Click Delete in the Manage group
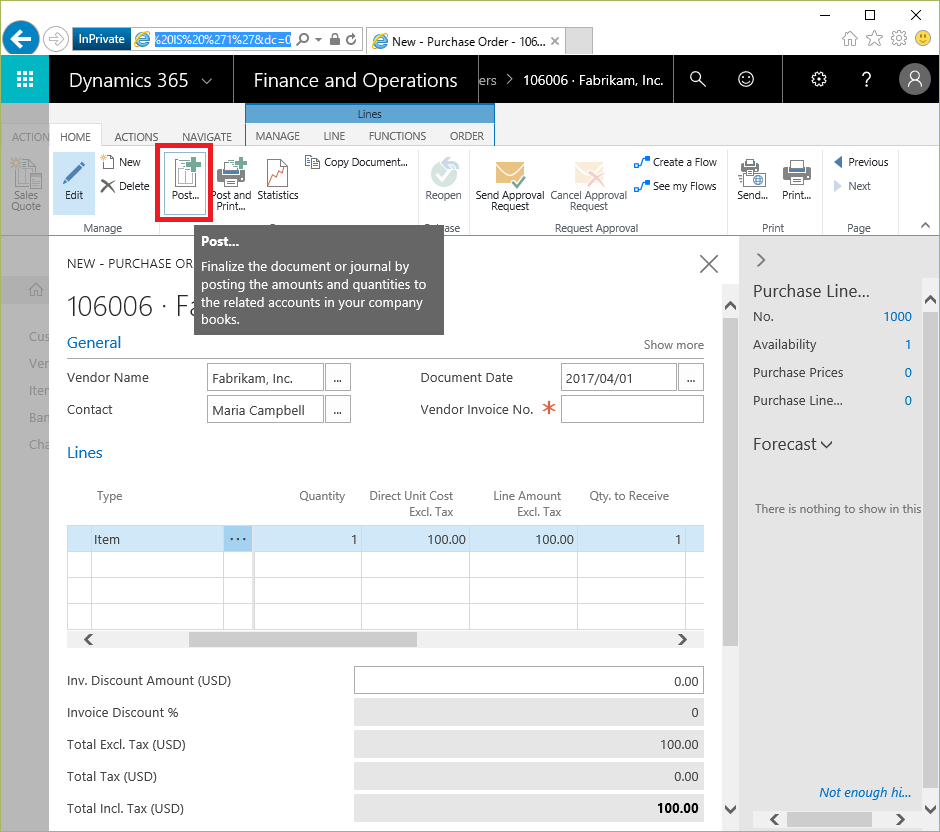The image size is (940, 832). tap(125, 186)
